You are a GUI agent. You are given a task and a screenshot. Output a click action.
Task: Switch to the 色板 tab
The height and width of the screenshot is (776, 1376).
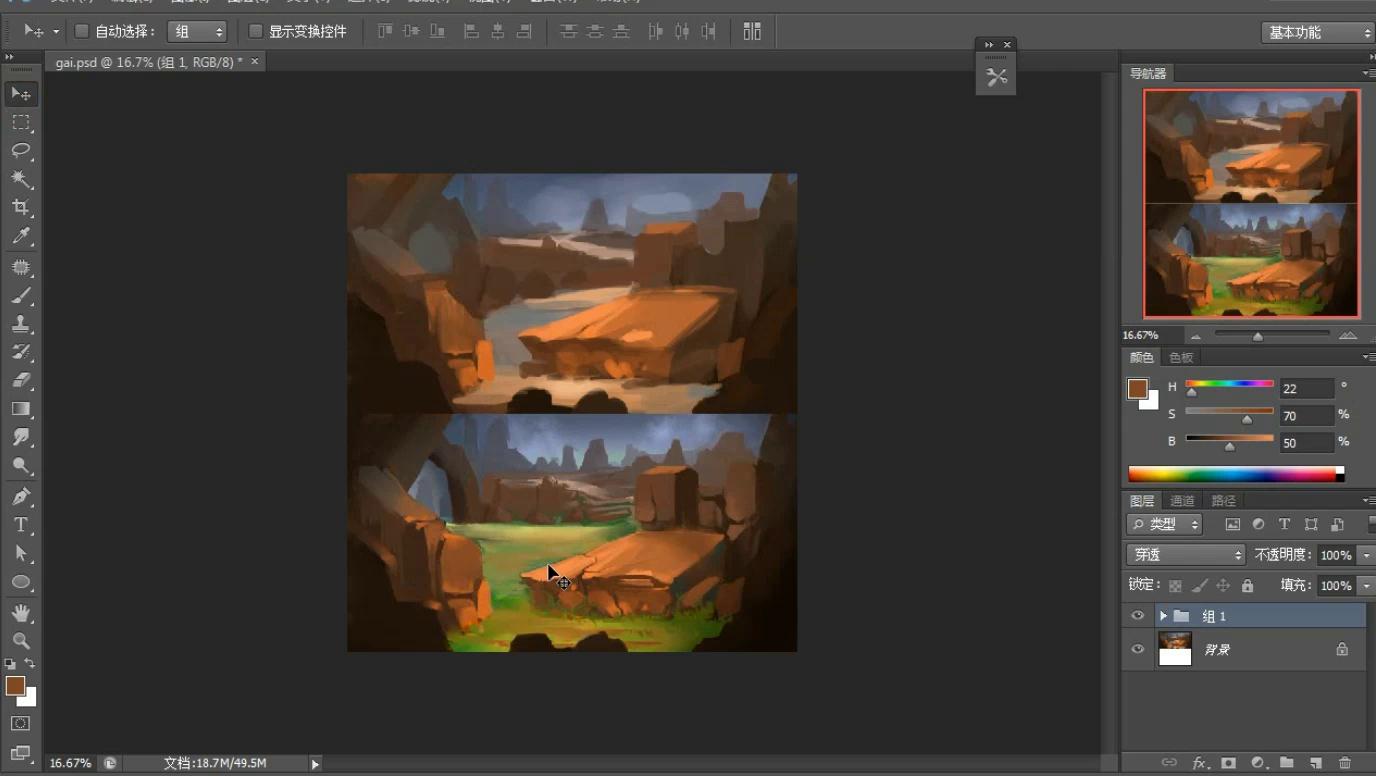point(1181,358)
